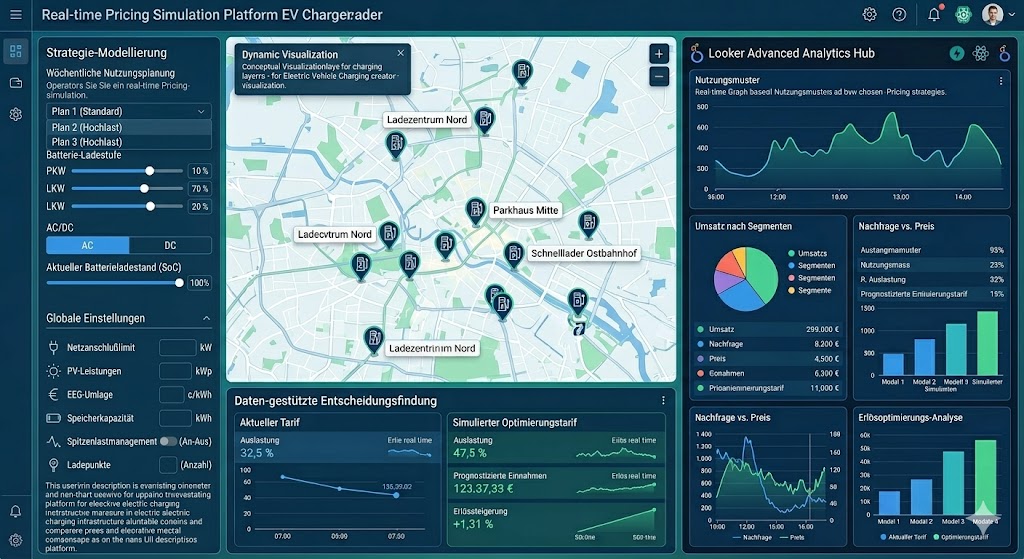Open the hamburger menu in the top bar

click(x=16, y=14)
